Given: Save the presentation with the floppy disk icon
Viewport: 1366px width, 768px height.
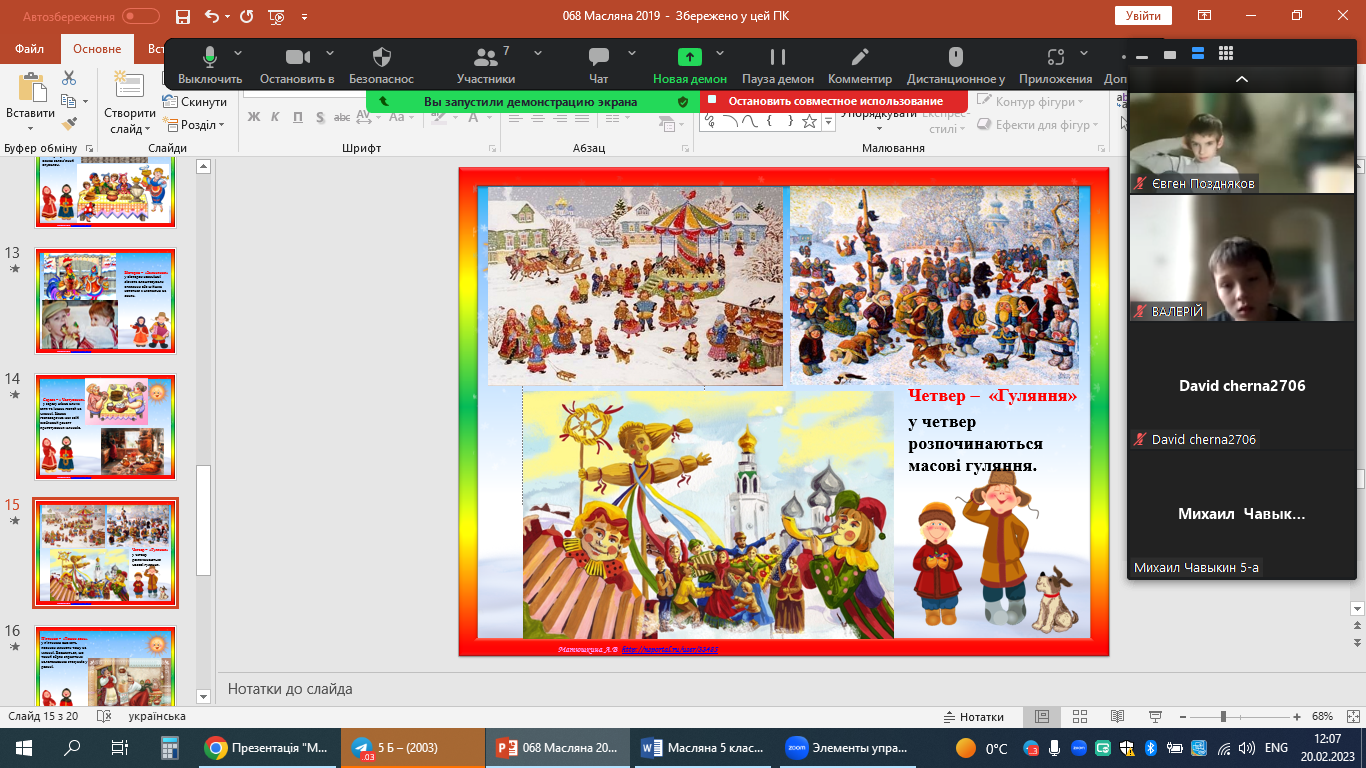Looking at the screenshot, I should point(182,17).
